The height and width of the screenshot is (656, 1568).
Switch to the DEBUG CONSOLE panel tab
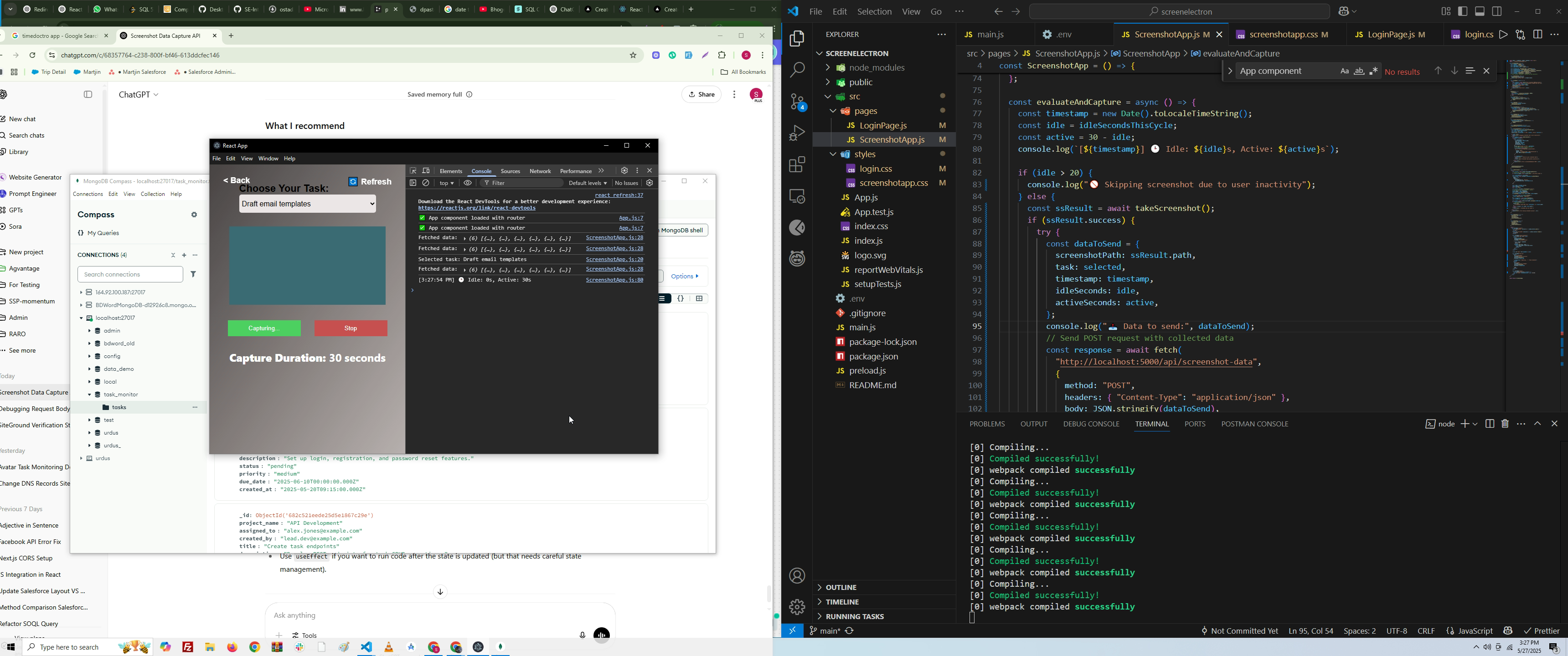[1091, 424]
